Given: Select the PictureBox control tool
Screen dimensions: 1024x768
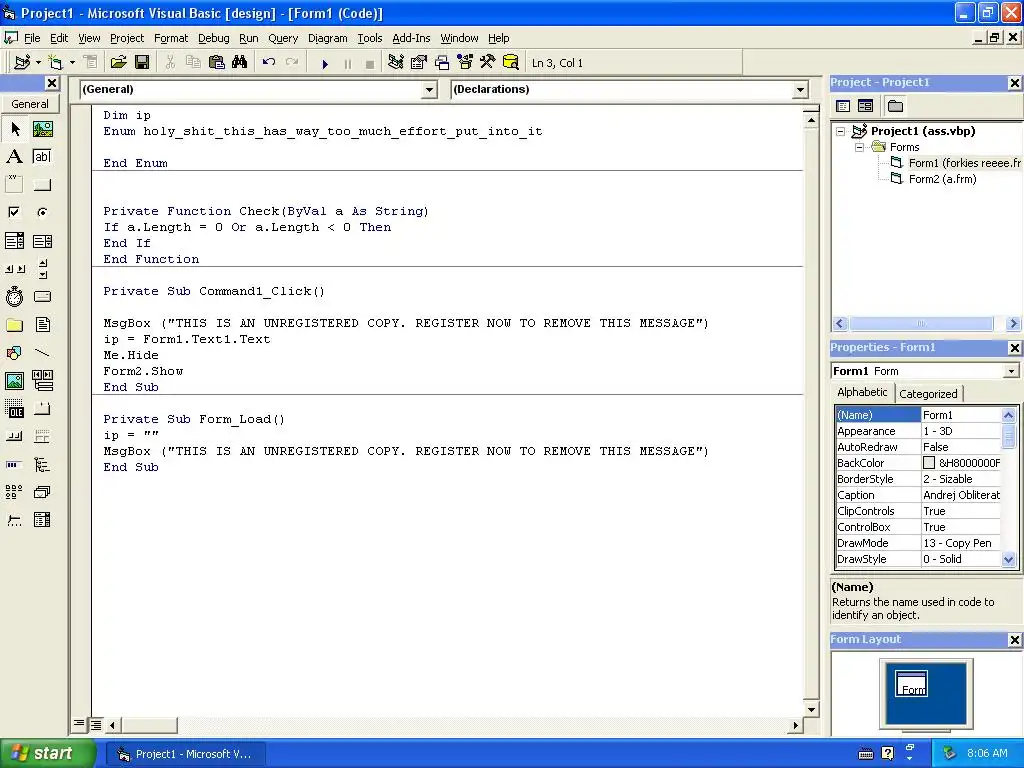Looking at the screenshot, I should (x=42, y=129).
